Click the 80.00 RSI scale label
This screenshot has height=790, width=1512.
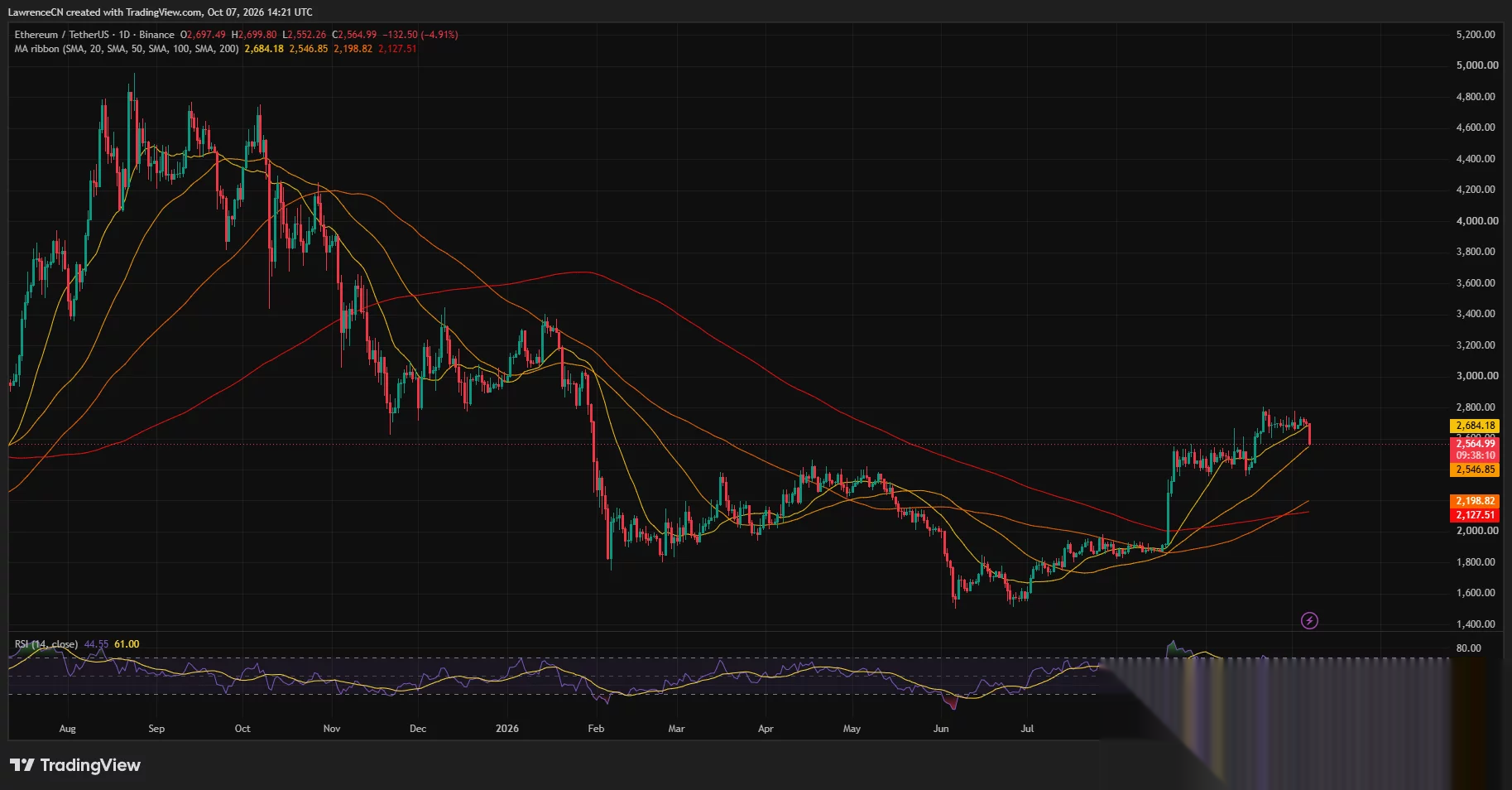1469,648
